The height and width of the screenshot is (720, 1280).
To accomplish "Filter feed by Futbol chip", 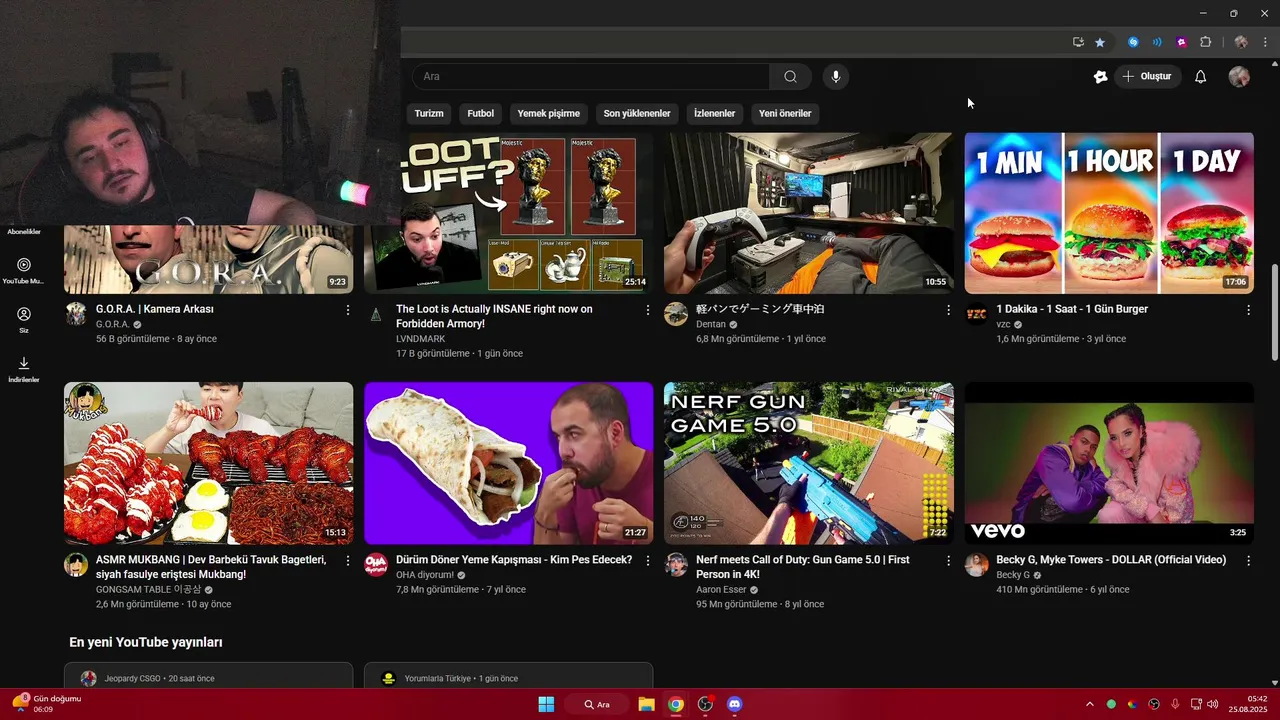I will tap(480, 113).
